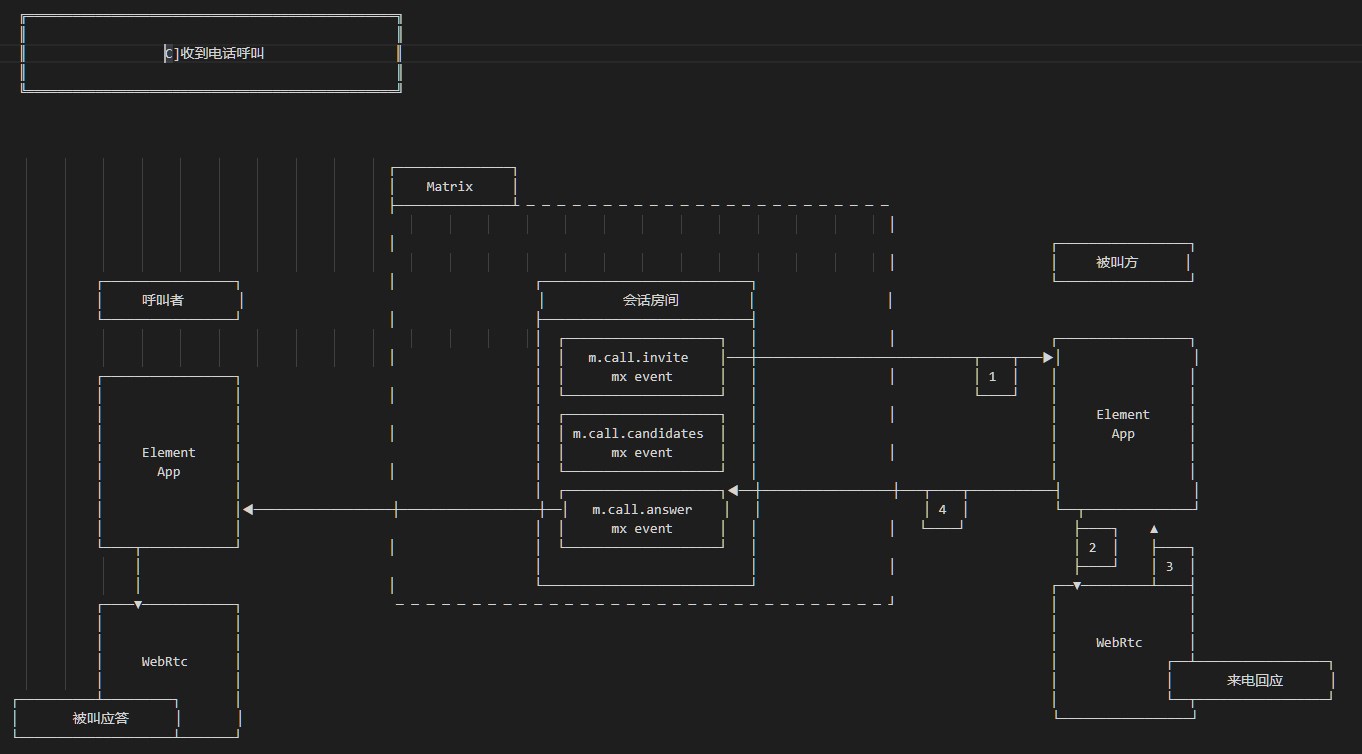Click the 会话房间 header text
Image resolution: width=1362 pixels, height=754 pixels.
point(651,300)
